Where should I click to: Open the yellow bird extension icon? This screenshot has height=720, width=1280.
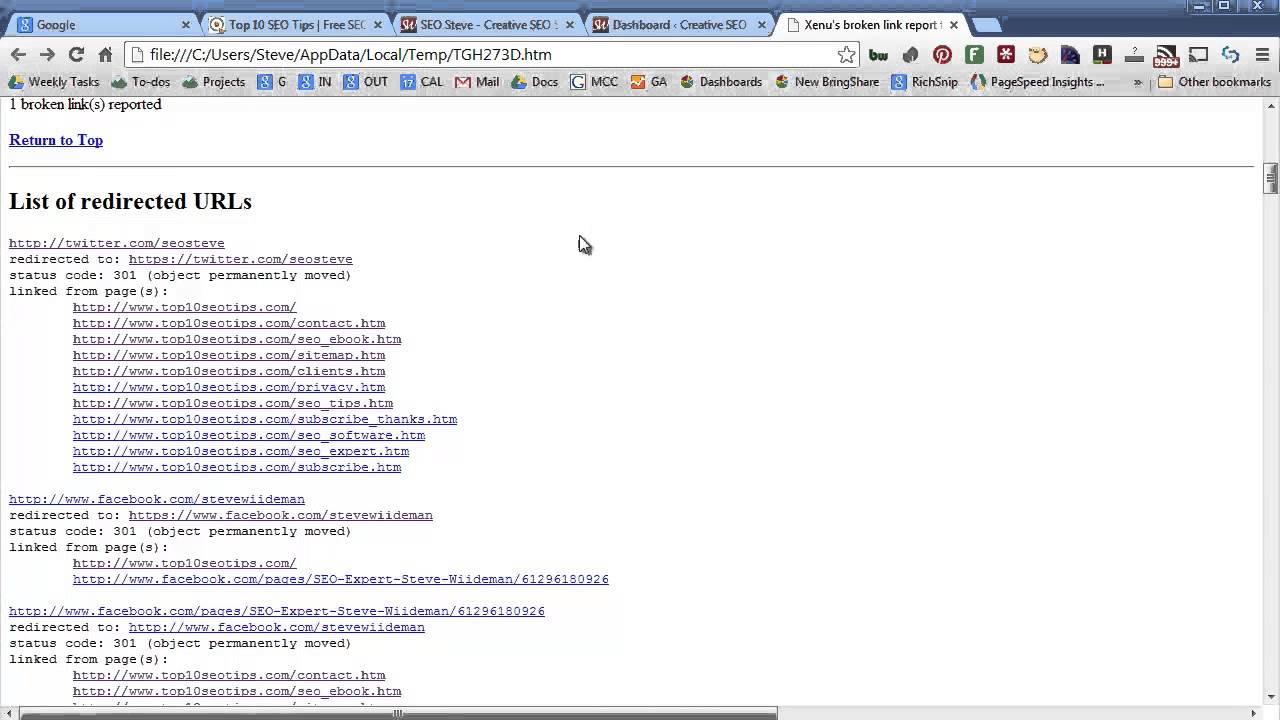[1038, 55]
